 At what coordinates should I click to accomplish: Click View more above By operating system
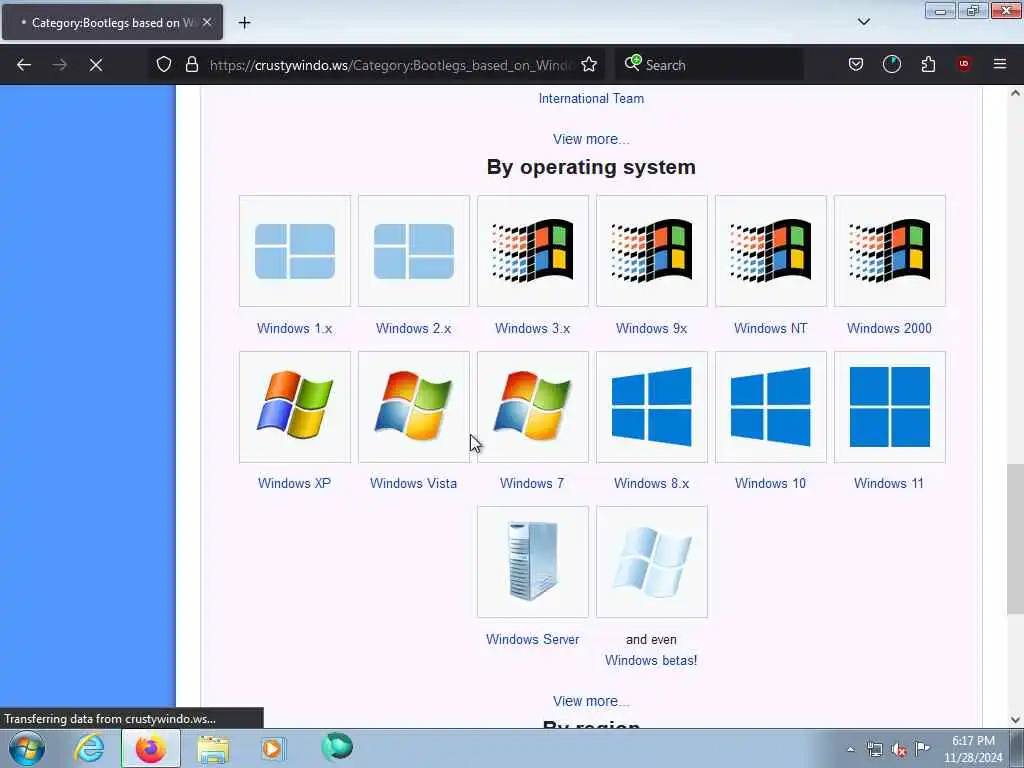coord(591,139)
